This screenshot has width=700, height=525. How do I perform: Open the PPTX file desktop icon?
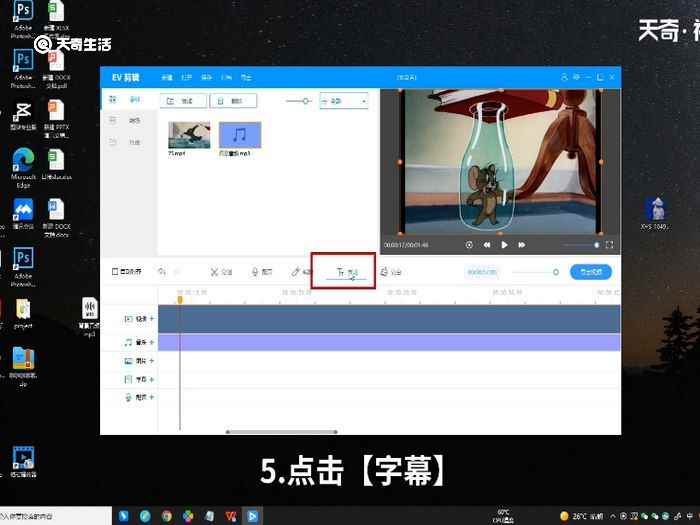56,118
